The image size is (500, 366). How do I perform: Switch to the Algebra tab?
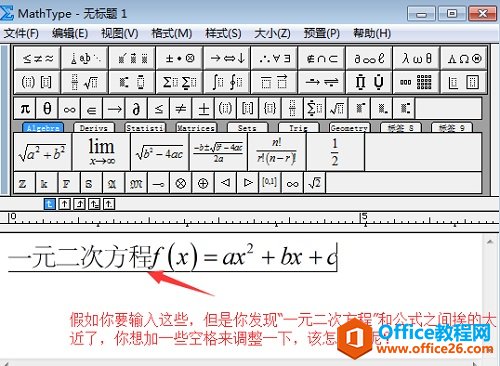(43, 128)
